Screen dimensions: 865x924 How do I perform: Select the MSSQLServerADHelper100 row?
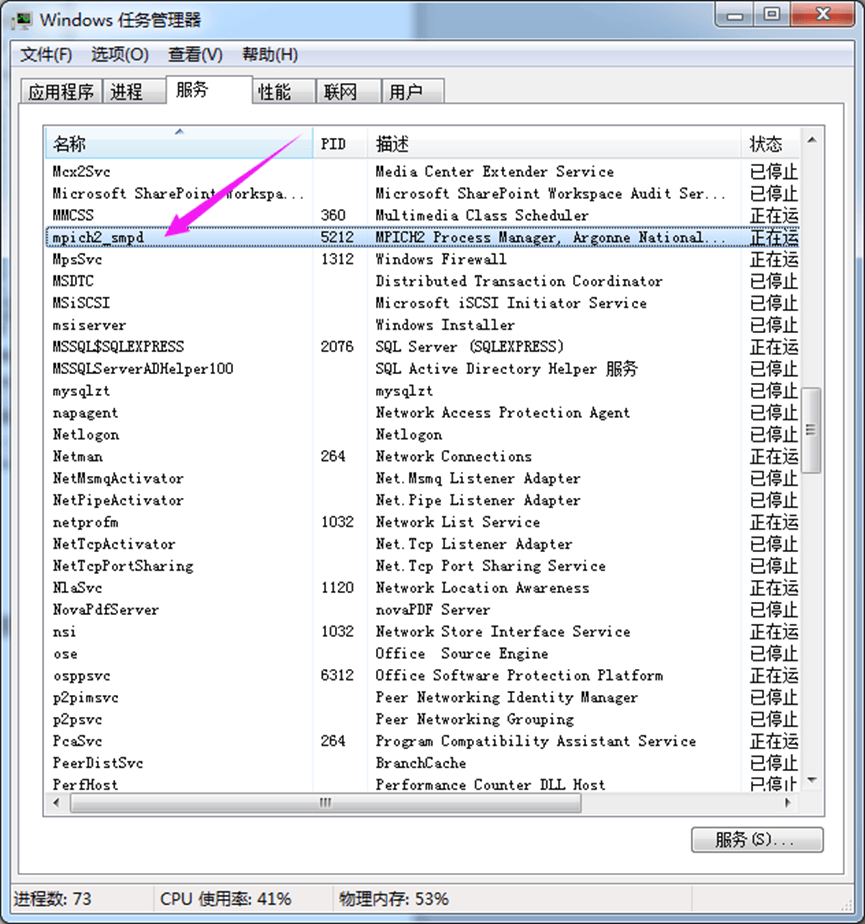point(422,369)
